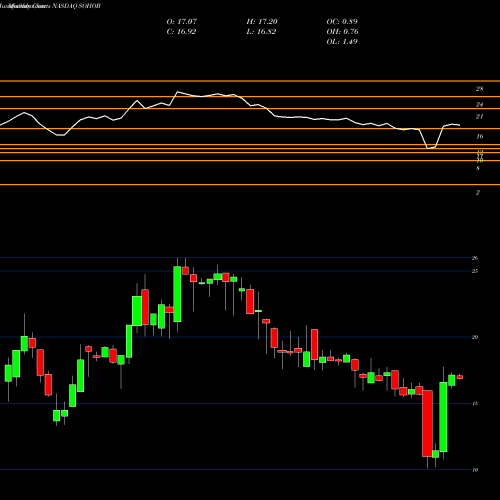Click the last small red candlestick on the far right
Screen dimensions: 500x500
(460, 377)
